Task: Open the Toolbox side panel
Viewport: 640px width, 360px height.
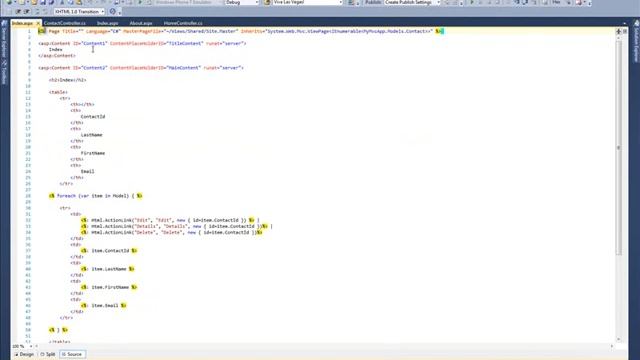Action: (4, 73)
